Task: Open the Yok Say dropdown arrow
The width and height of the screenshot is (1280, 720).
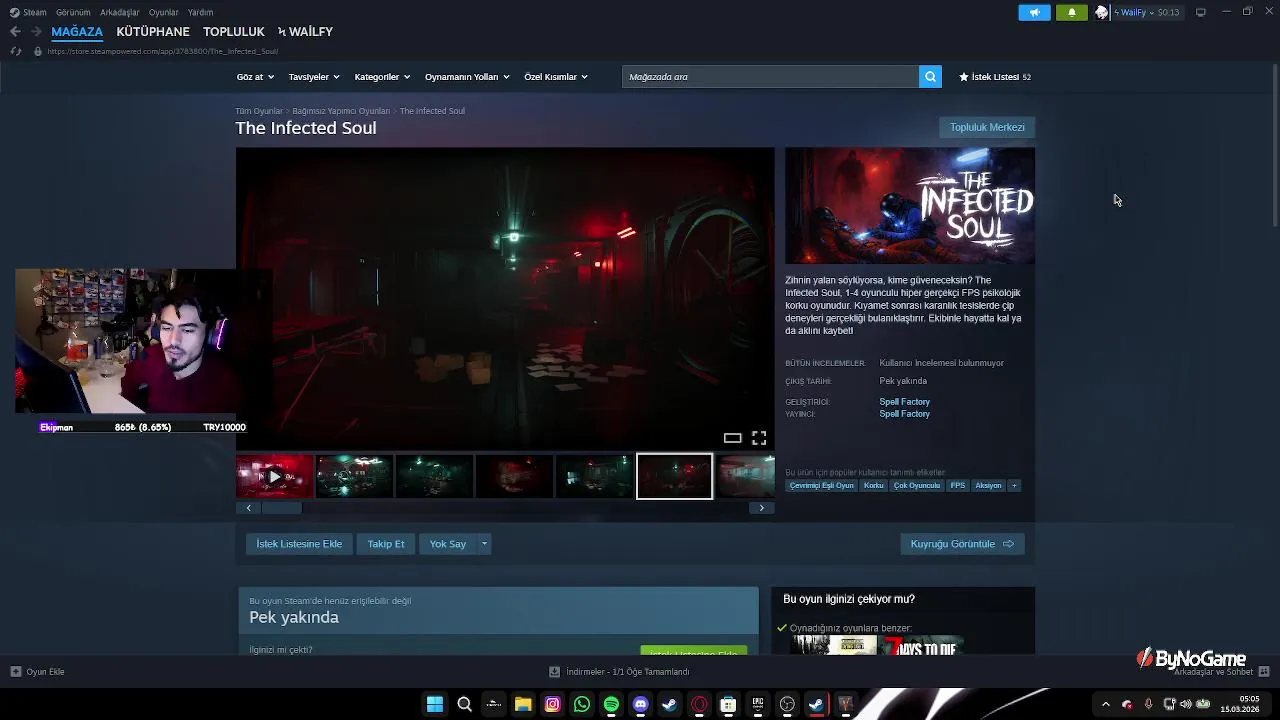Action: 484,544
